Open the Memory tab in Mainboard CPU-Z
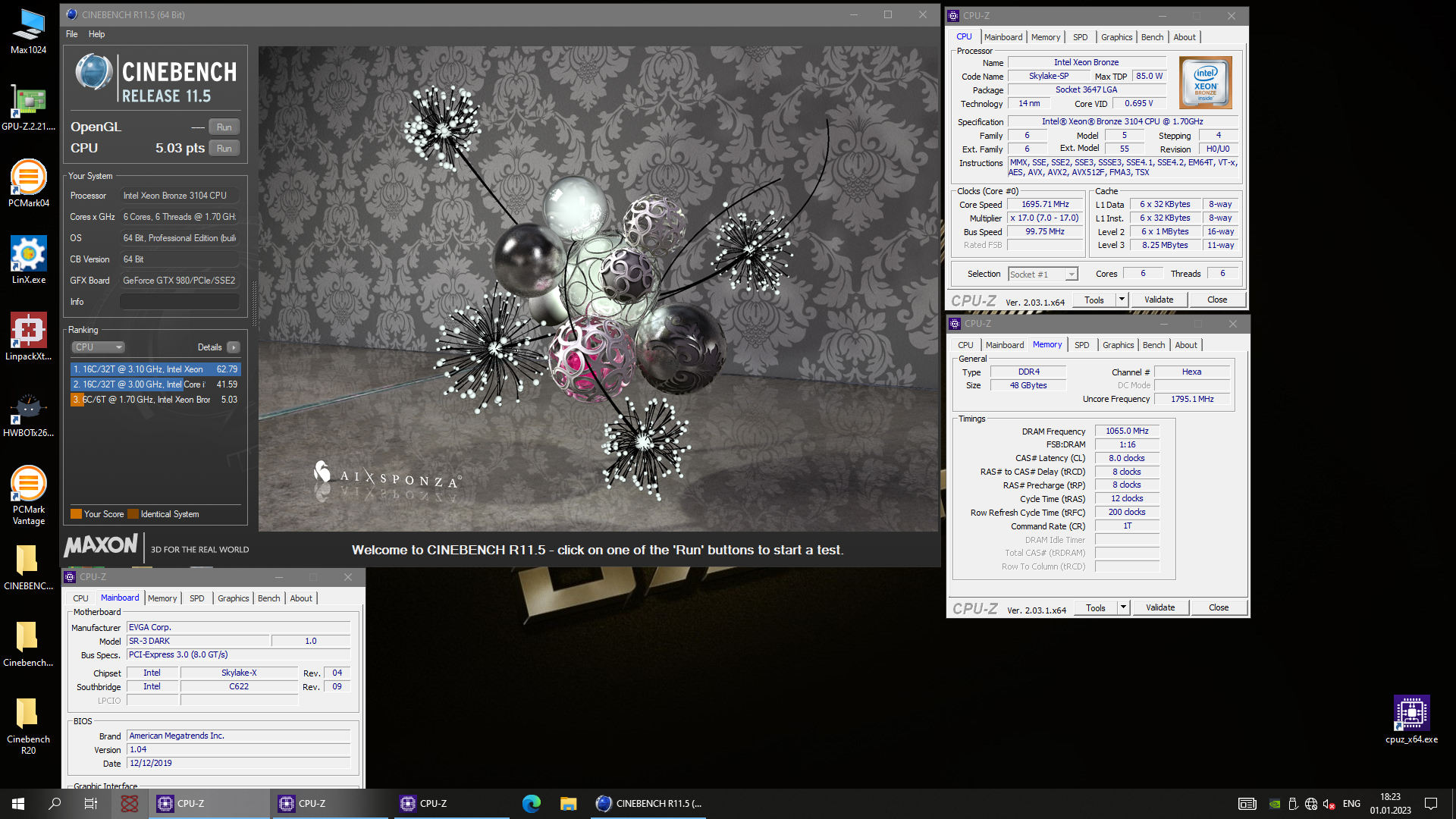This screenshot has width=1456, height=819. (x=162, y=598)
